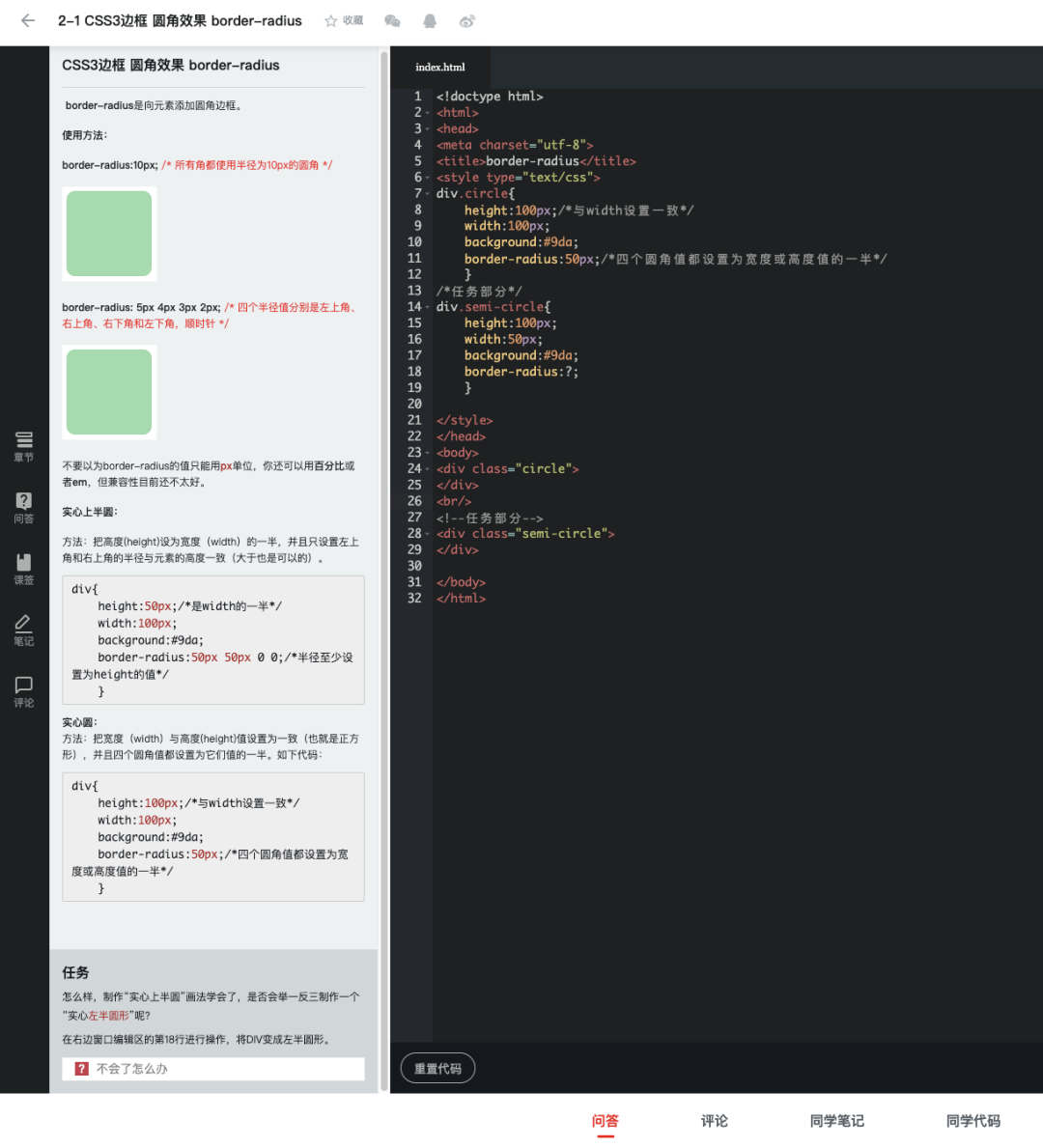This screenshot has width=1043, height=1148.
Task: Collapse the body tag fold on line 23
Action: point(428,453)
